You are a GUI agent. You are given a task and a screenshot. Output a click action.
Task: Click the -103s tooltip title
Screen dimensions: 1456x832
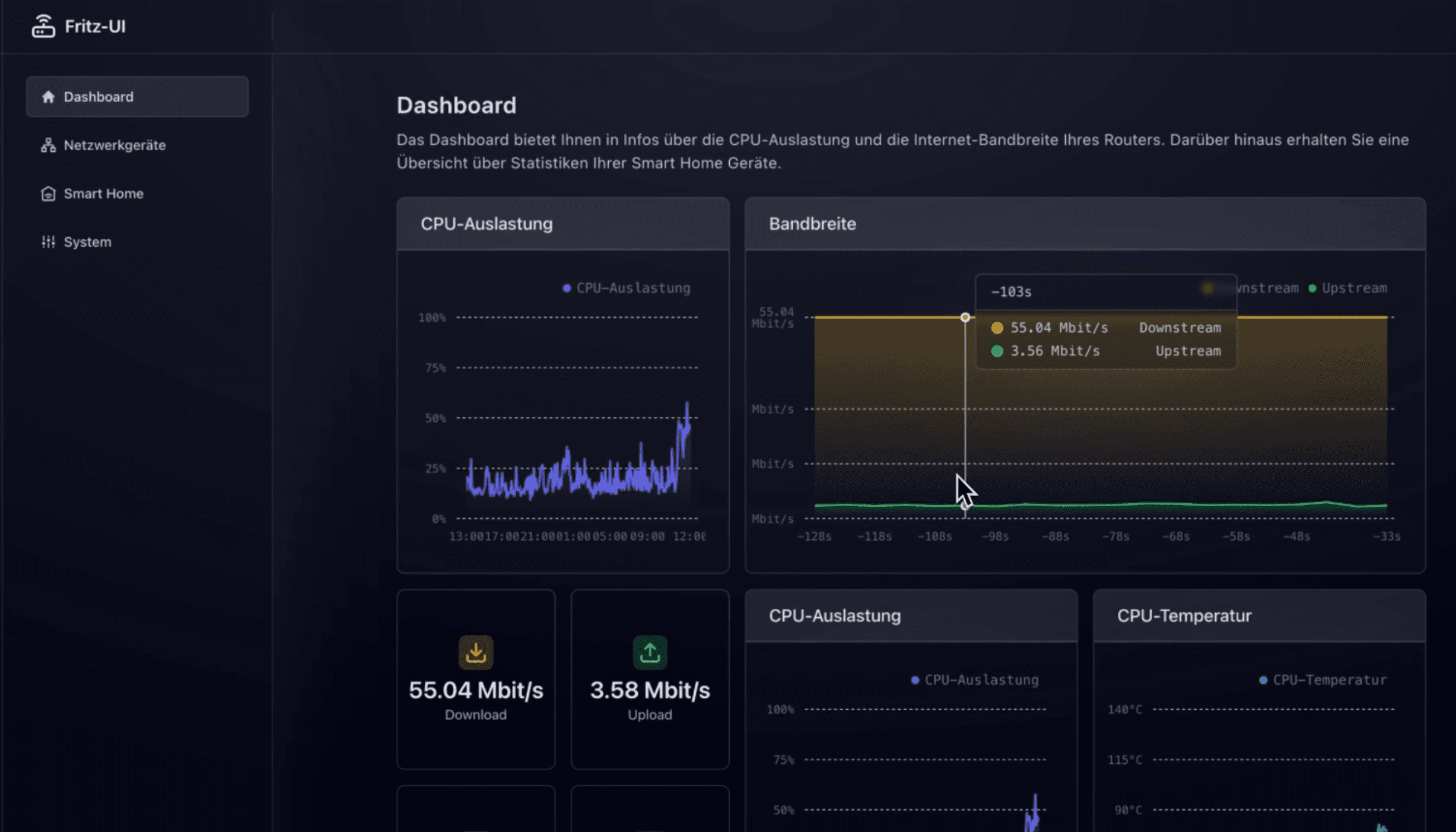click(x=1012, y=292)
